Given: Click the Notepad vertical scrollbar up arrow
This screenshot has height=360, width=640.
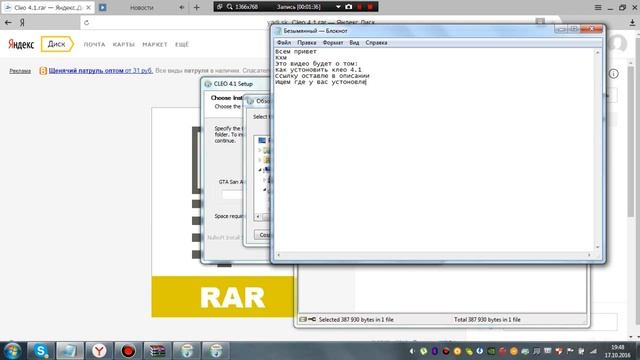Looking at the screenshot, I should (598, 53).
